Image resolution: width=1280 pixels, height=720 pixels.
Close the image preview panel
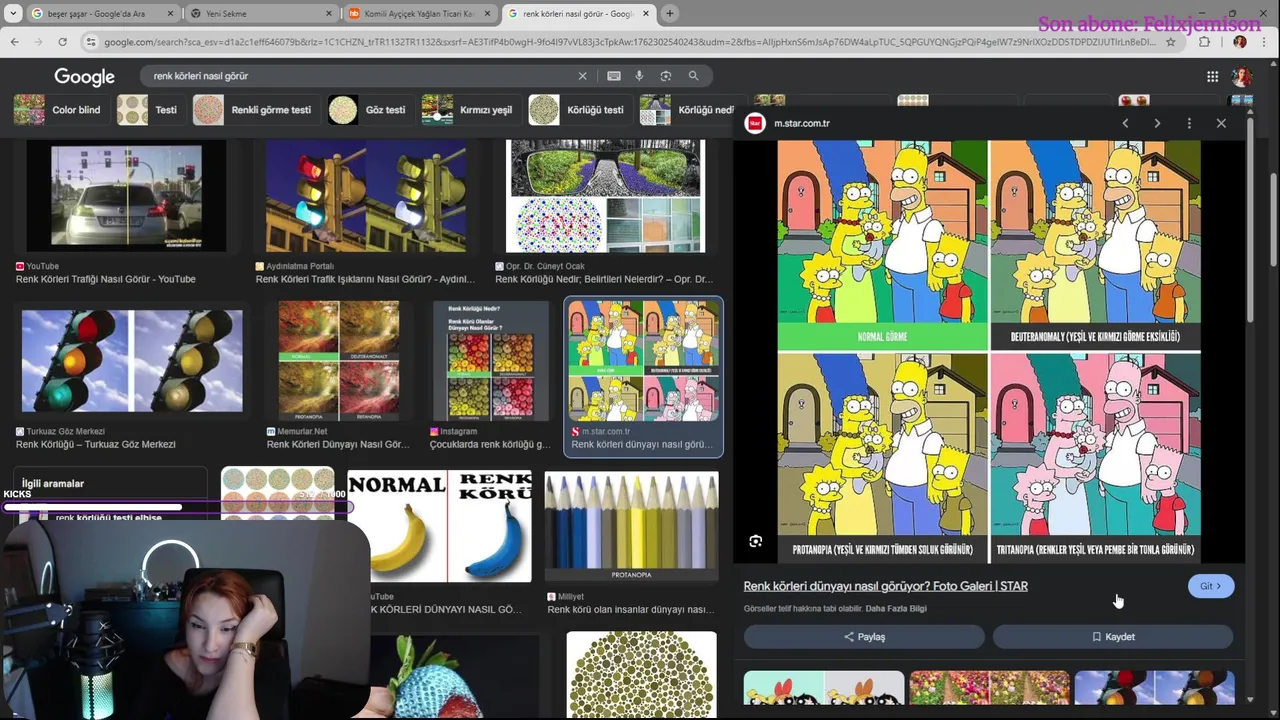1221,123
